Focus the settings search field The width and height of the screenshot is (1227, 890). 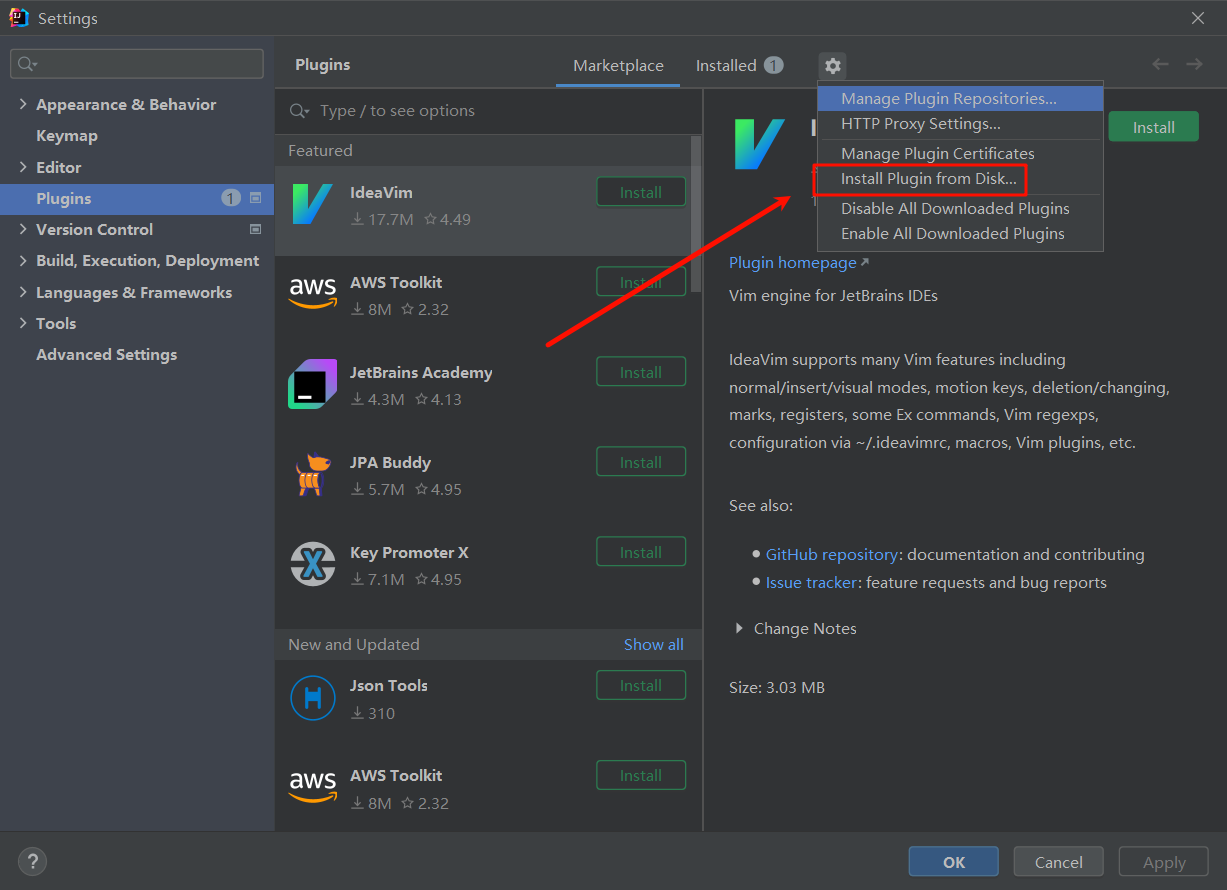point(137,64)
